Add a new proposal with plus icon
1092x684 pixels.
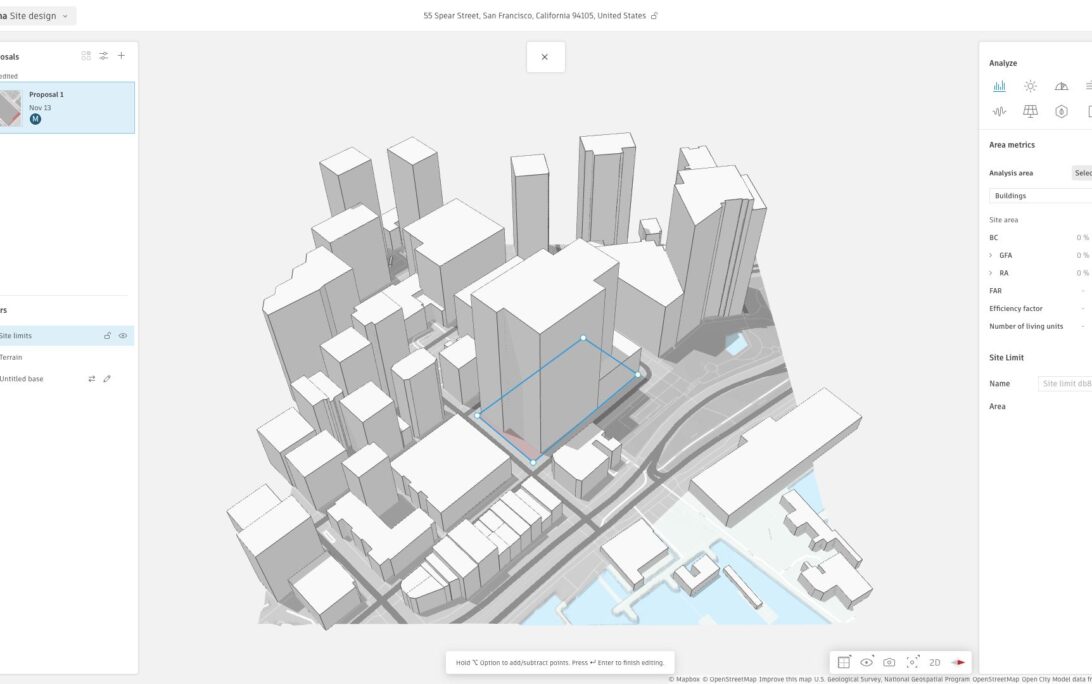(x=121, y=56)
